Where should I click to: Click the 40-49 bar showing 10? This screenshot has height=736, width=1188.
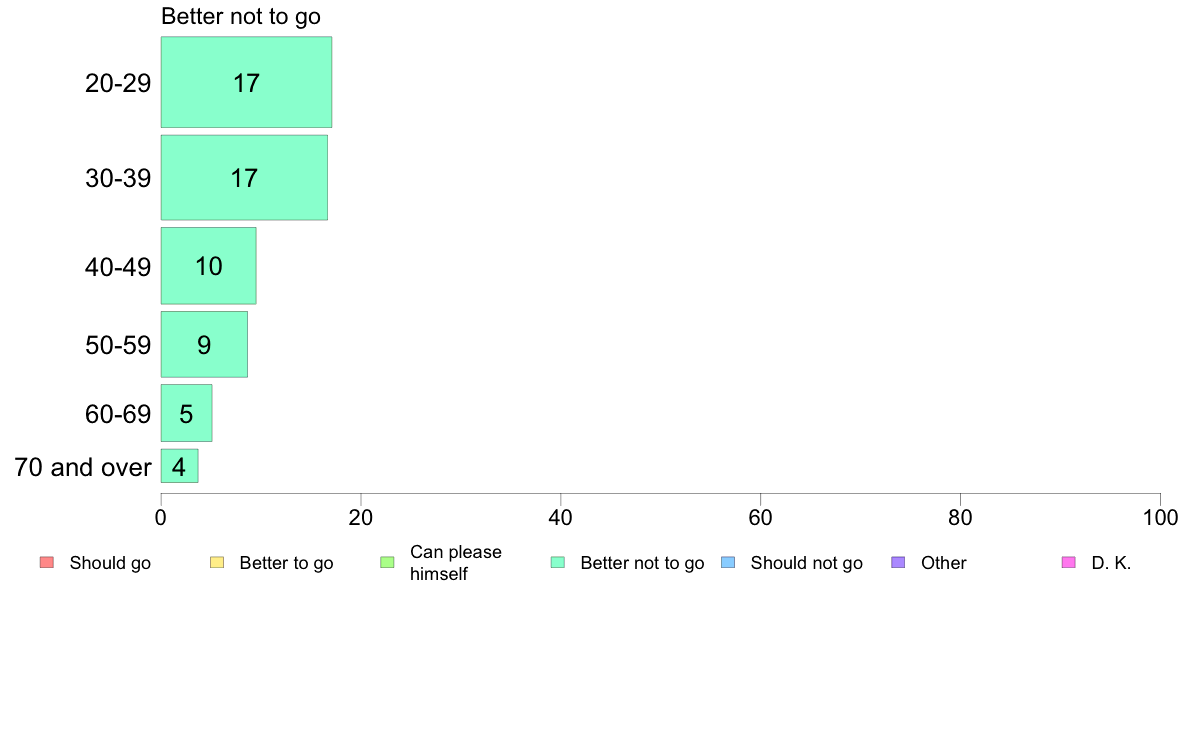pos(208,266)
